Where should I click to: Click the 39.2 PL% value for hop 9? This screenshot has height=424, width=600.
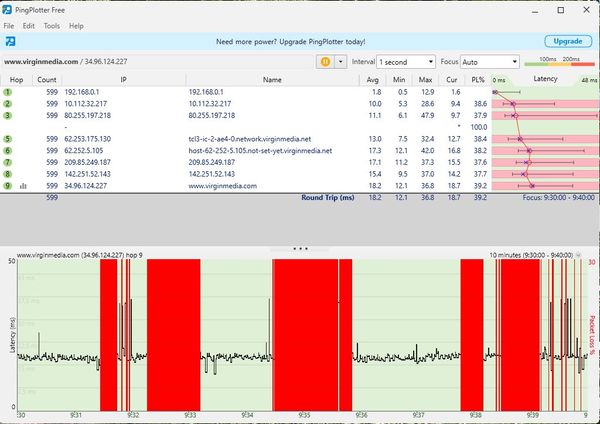click(x=480, y=186)
